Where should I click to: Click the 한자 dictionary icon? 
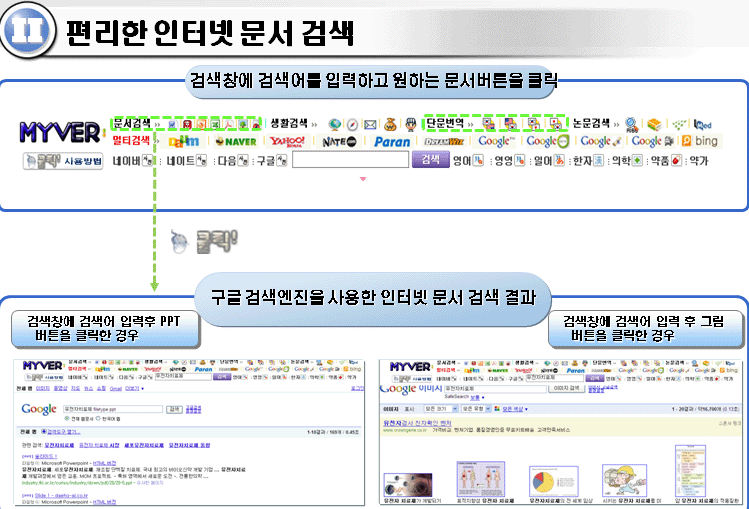coord(598,160)
